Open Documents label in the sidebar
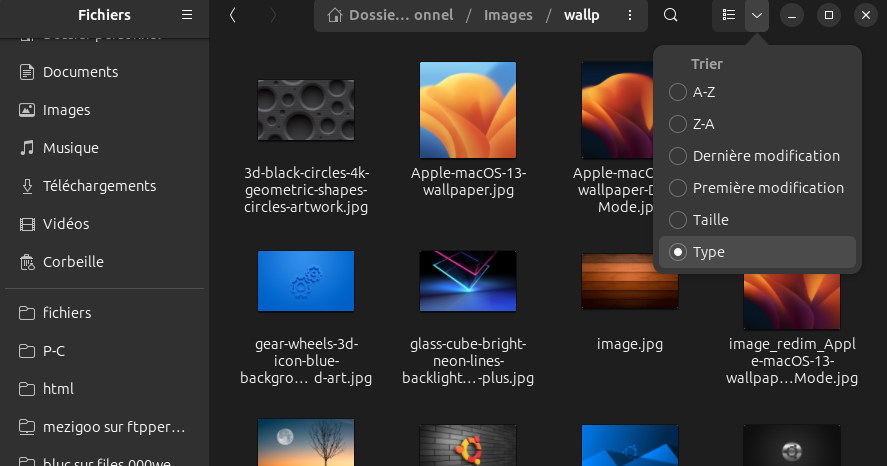 [80, 72]
